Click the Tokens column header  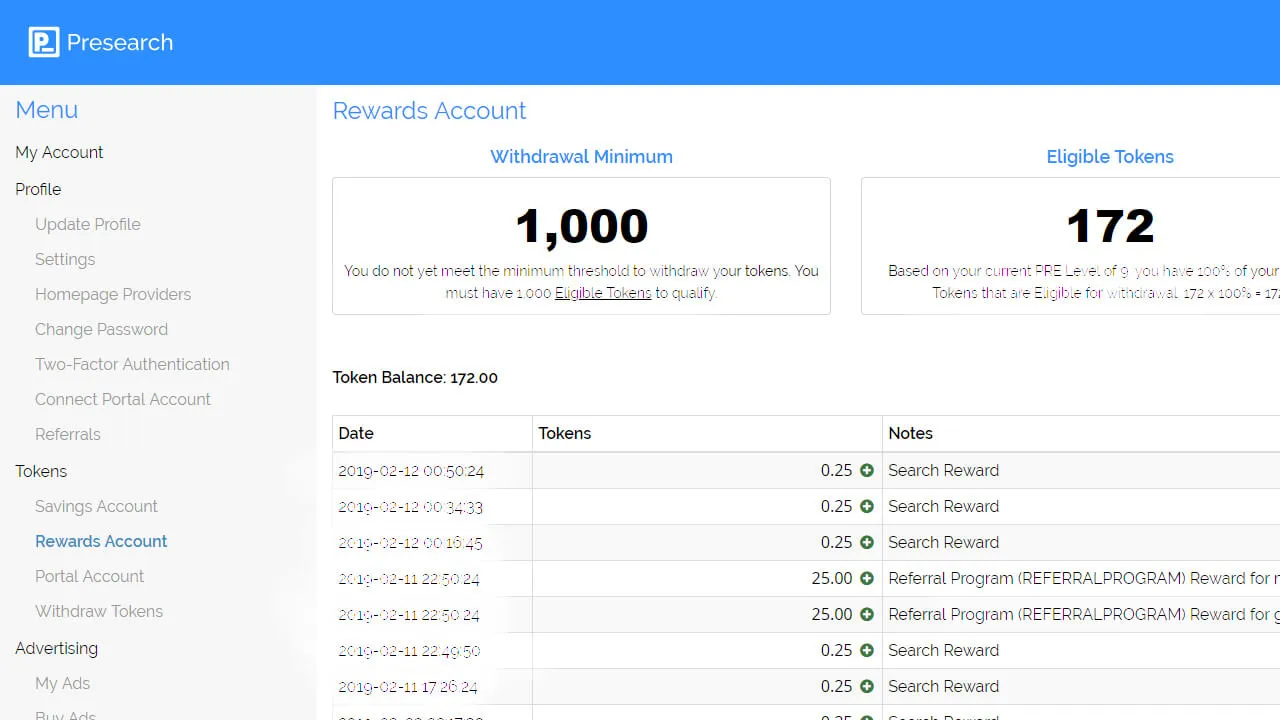tap(565, 433)
